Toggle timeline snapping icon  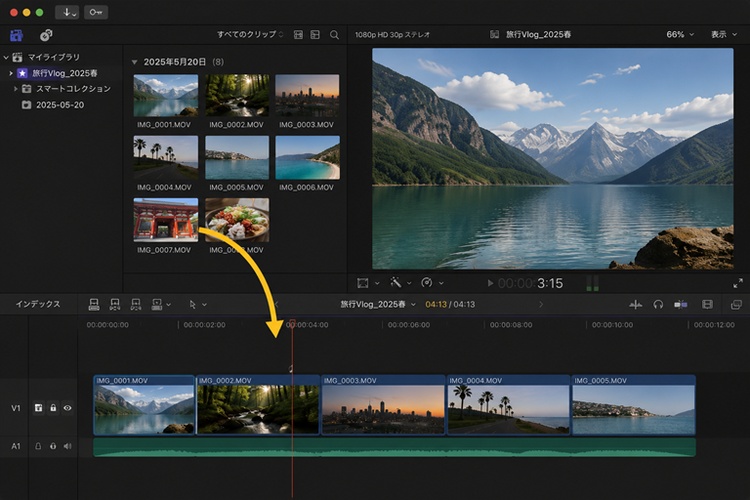[x=681, y=304]
